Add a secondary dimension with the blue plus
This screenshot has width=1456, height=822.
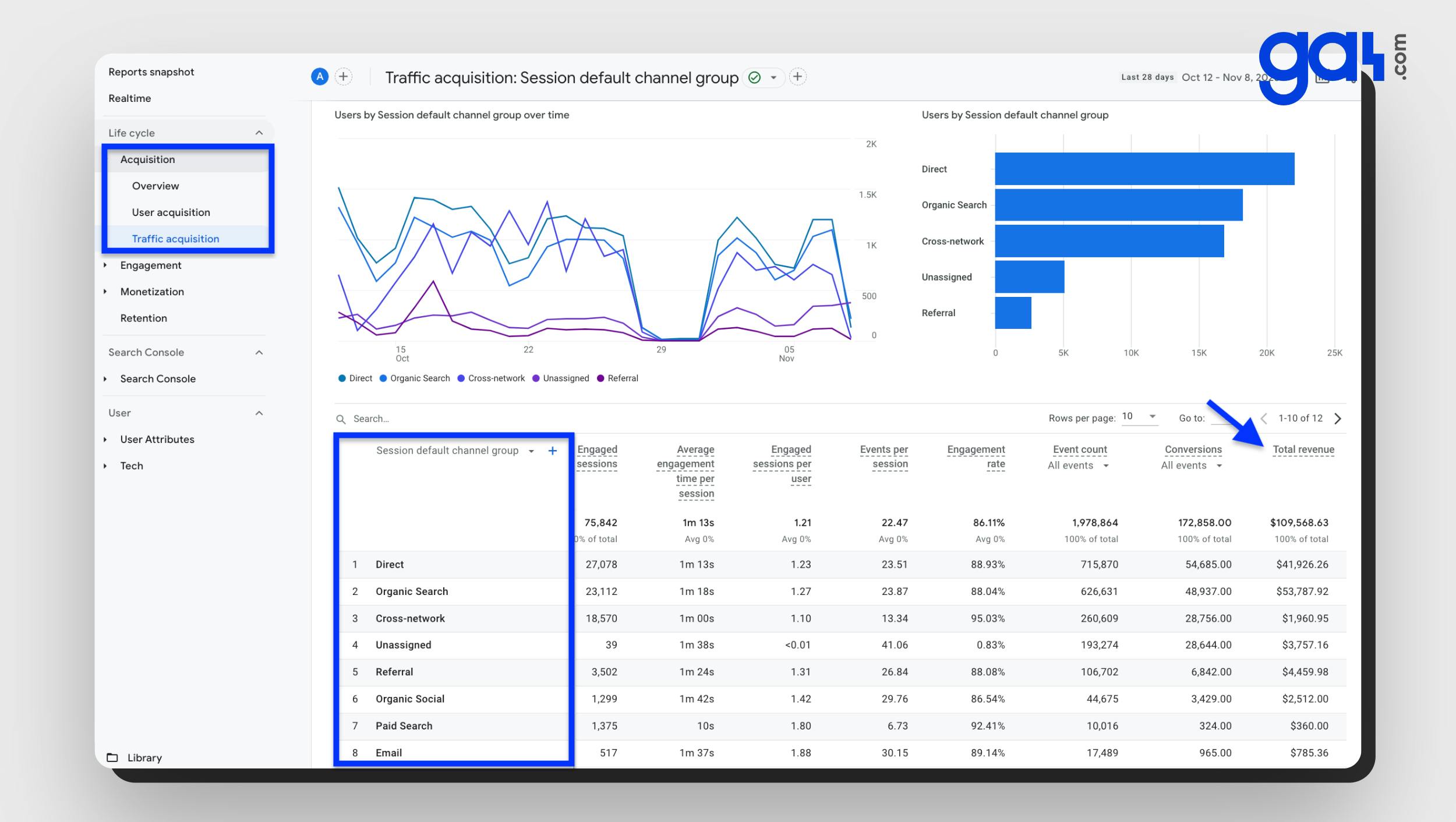553,451
